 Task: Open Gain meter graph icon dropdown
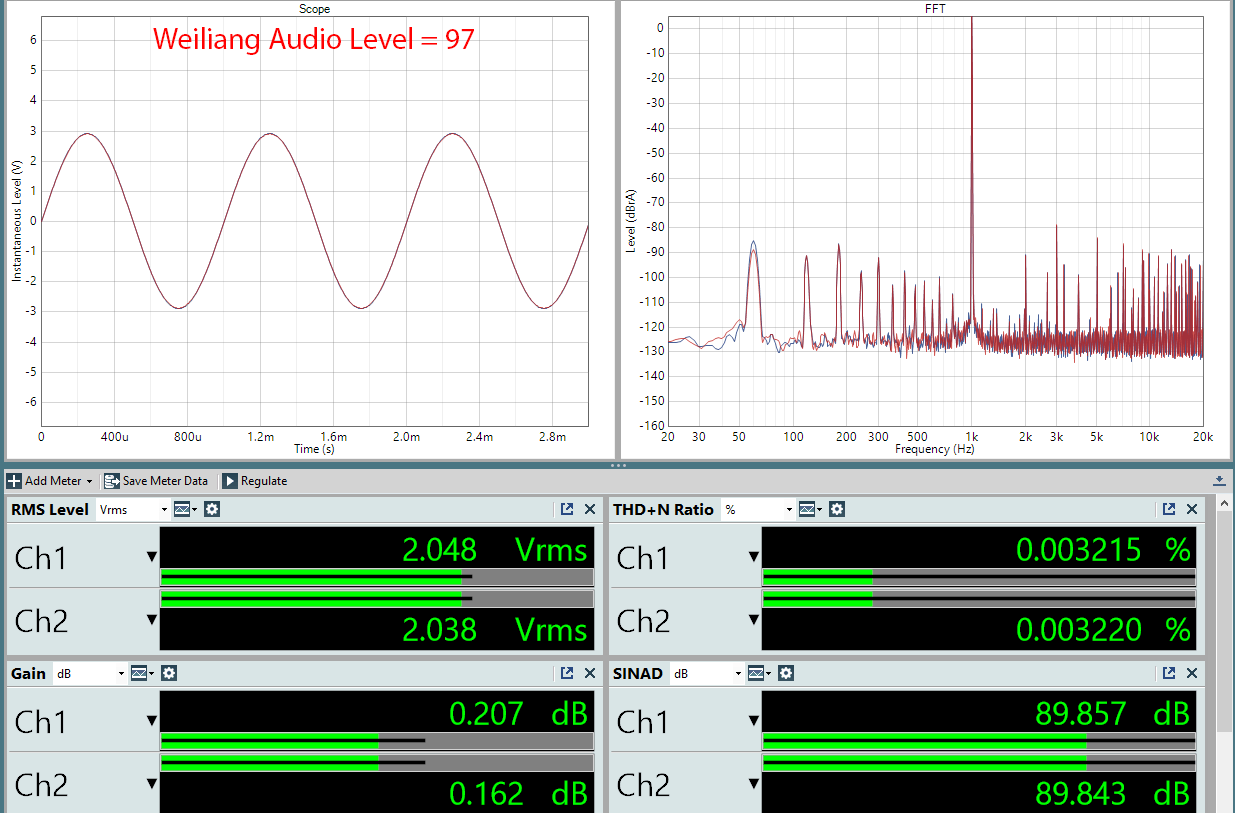143,673
